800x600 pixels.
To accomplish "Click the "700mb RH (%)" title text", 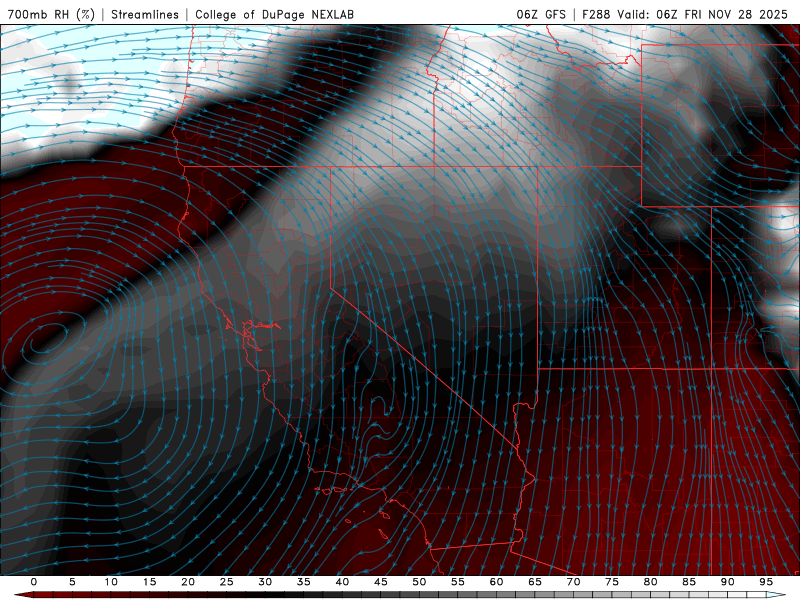I will tap(51, 14).
